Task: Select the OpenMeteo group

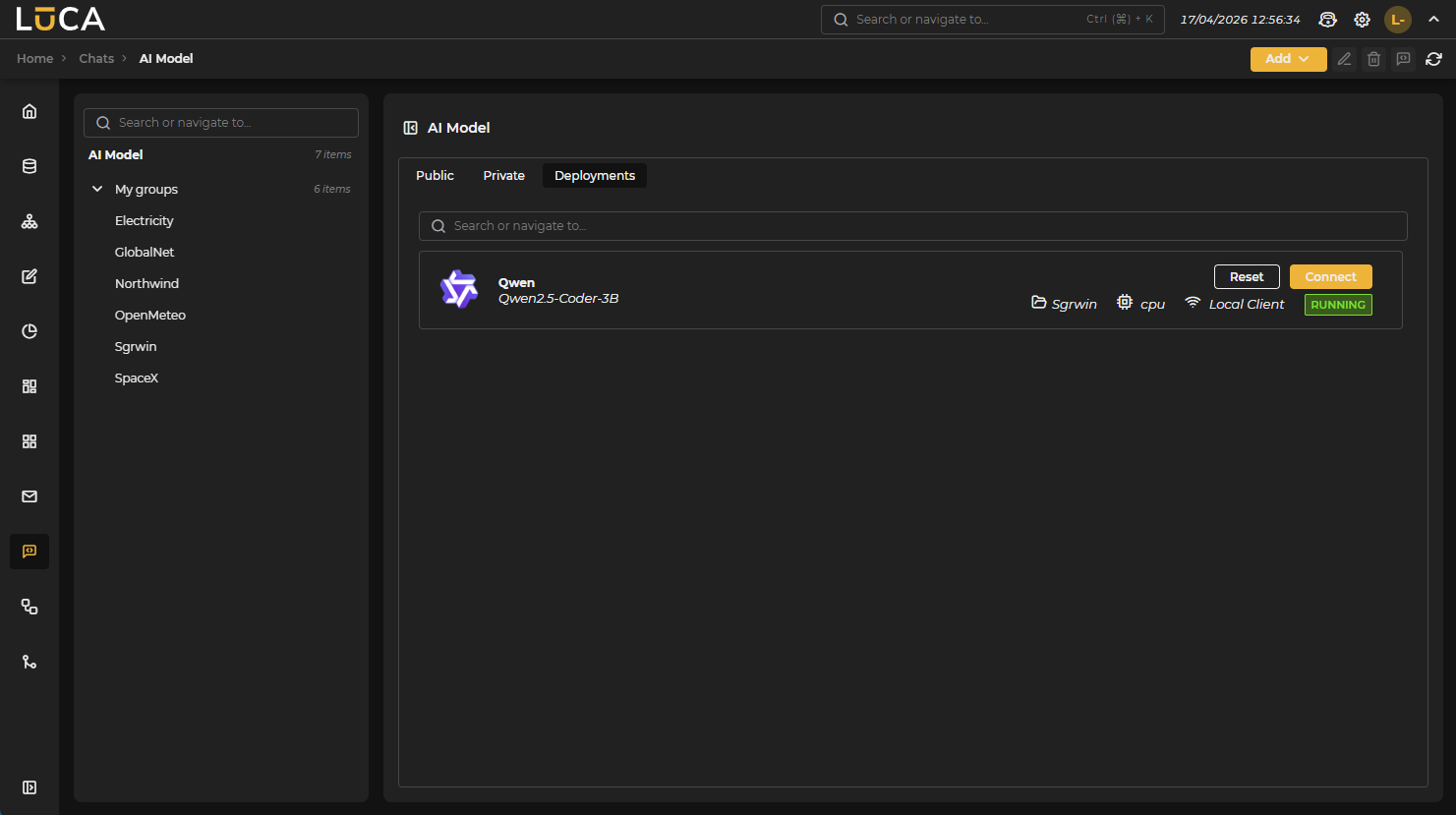Action: click(149, 316)
